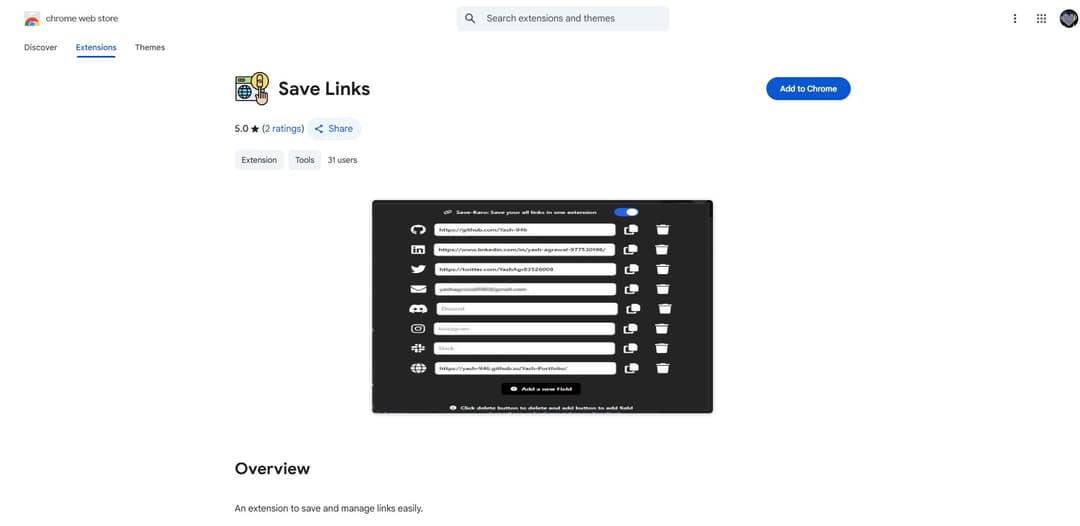Click the search magnifier icon
The height and width of the screenshot is (526, 1080).
click(470, 18)
